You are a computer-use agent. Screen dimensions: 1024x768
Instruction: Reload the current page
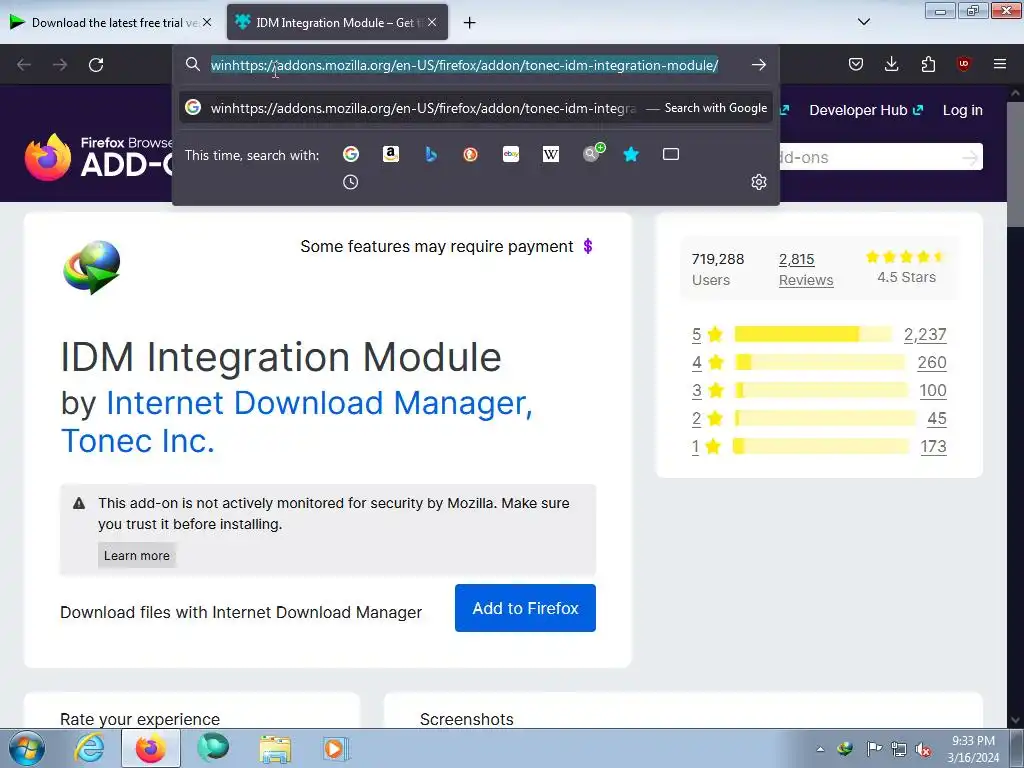96,65
